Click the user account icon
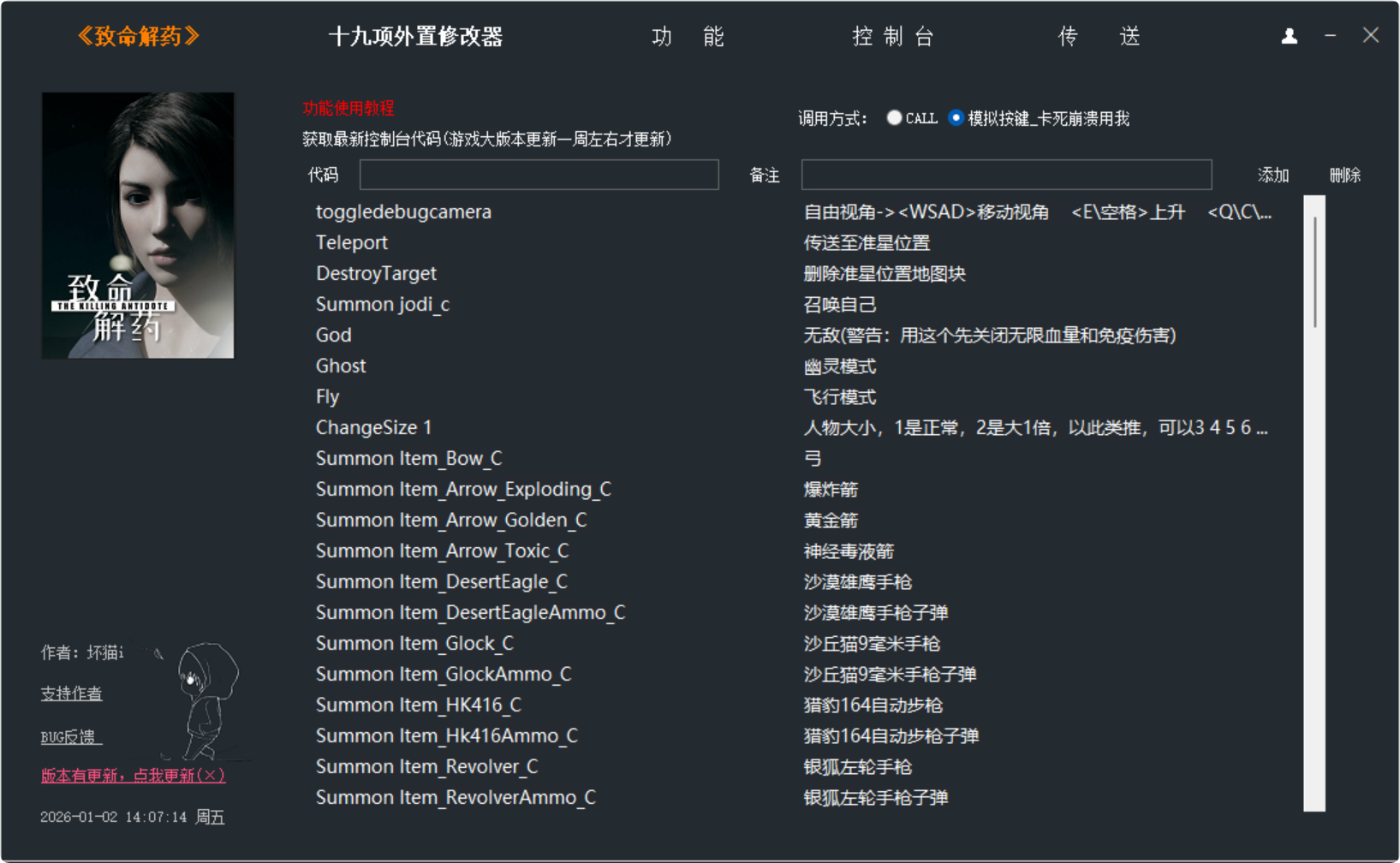This screenshot has width=1400, height=863. [x=1289, y=36]
